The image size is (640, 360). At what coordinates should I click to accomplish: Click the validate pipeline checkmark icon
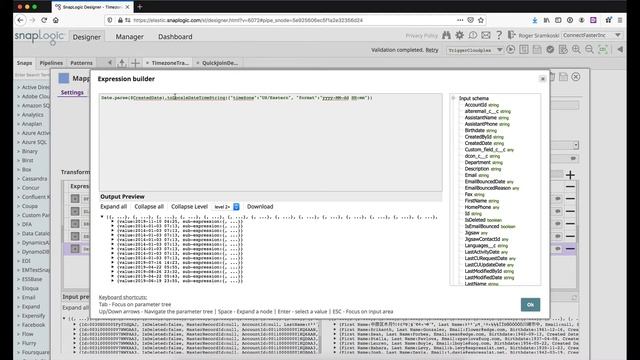click(x=550, y=50)
